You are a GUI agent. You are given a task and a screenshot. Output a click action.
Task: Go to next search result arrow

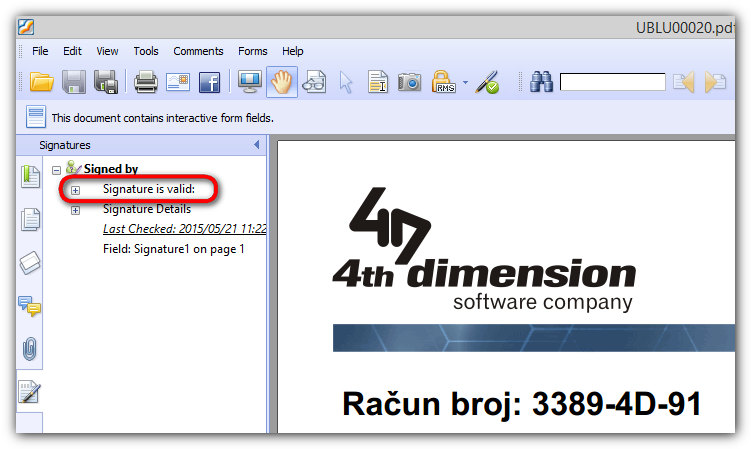point(715,82)
